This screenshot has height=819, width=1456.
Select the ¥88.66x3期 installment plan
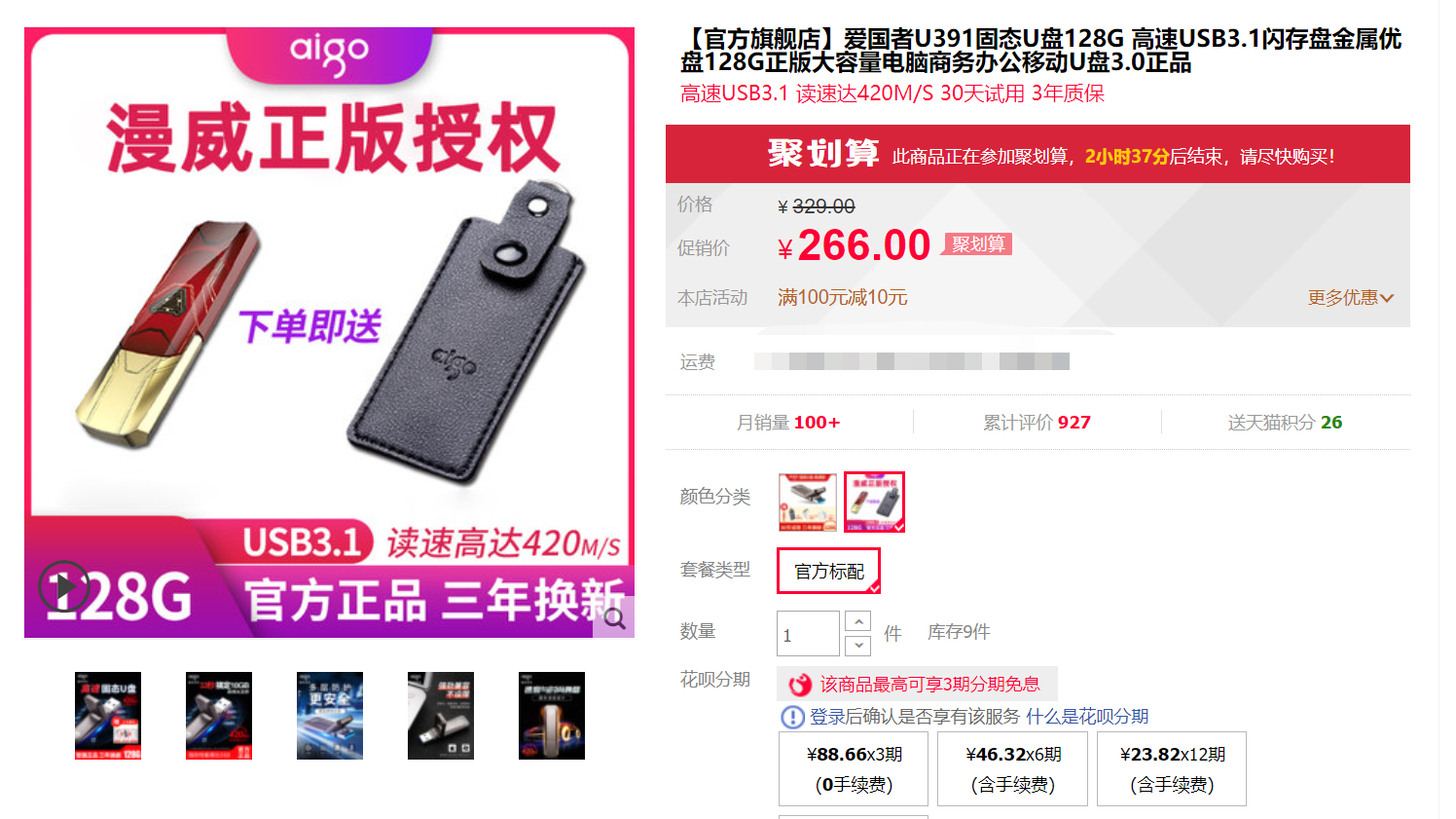click(854, 769)
